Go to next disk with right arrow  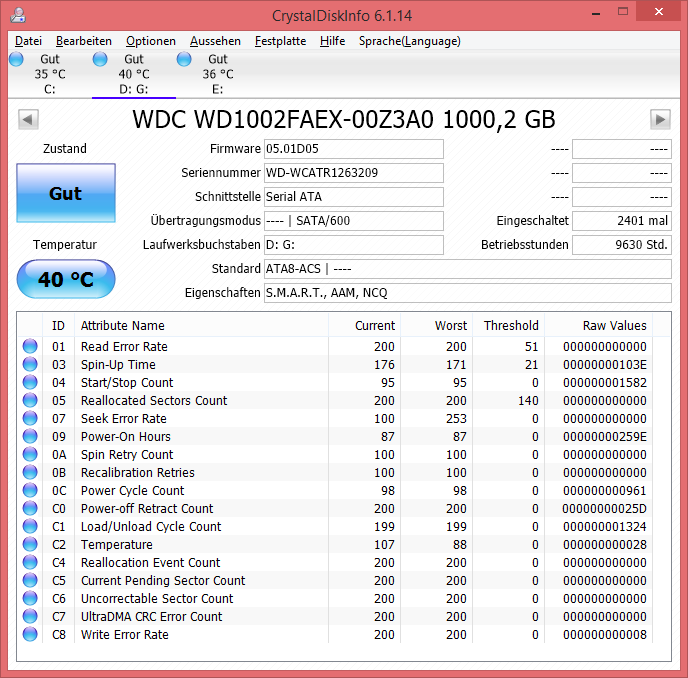(660, 119)
